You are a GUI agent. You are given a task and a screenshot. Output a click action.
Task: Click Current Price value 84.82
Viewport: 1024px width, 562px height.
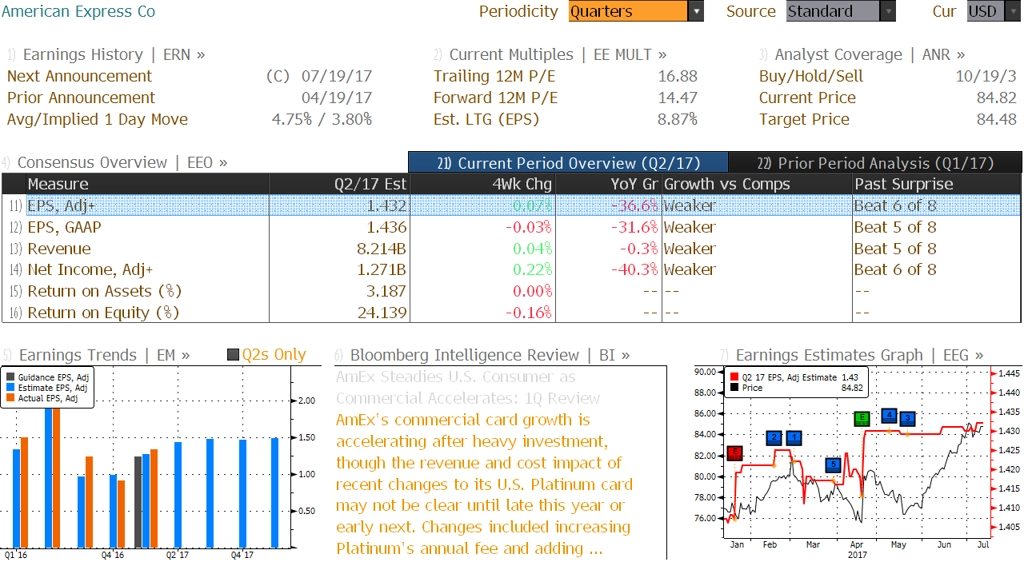click(x=997, y=98)
